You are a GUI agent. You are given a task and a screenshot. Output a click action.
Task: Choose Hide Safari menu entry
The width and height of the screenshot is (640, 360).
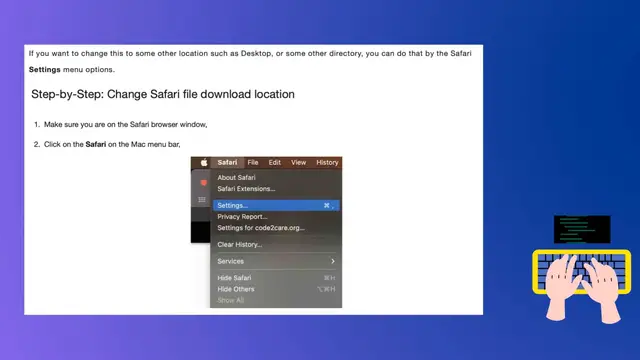(234, 278)
